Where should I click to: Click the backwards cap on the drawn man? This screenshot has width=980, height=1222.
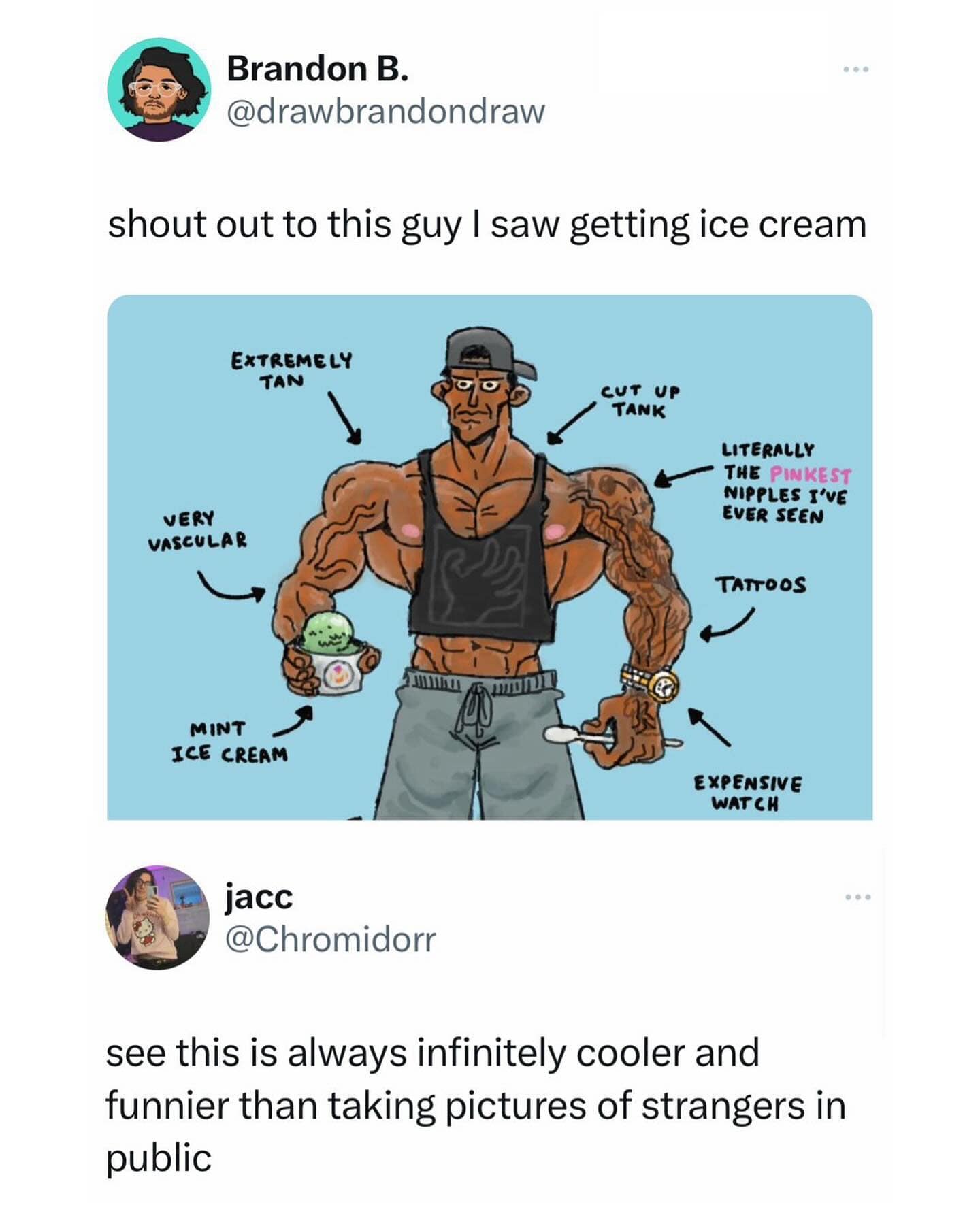[x=485, y=350]
